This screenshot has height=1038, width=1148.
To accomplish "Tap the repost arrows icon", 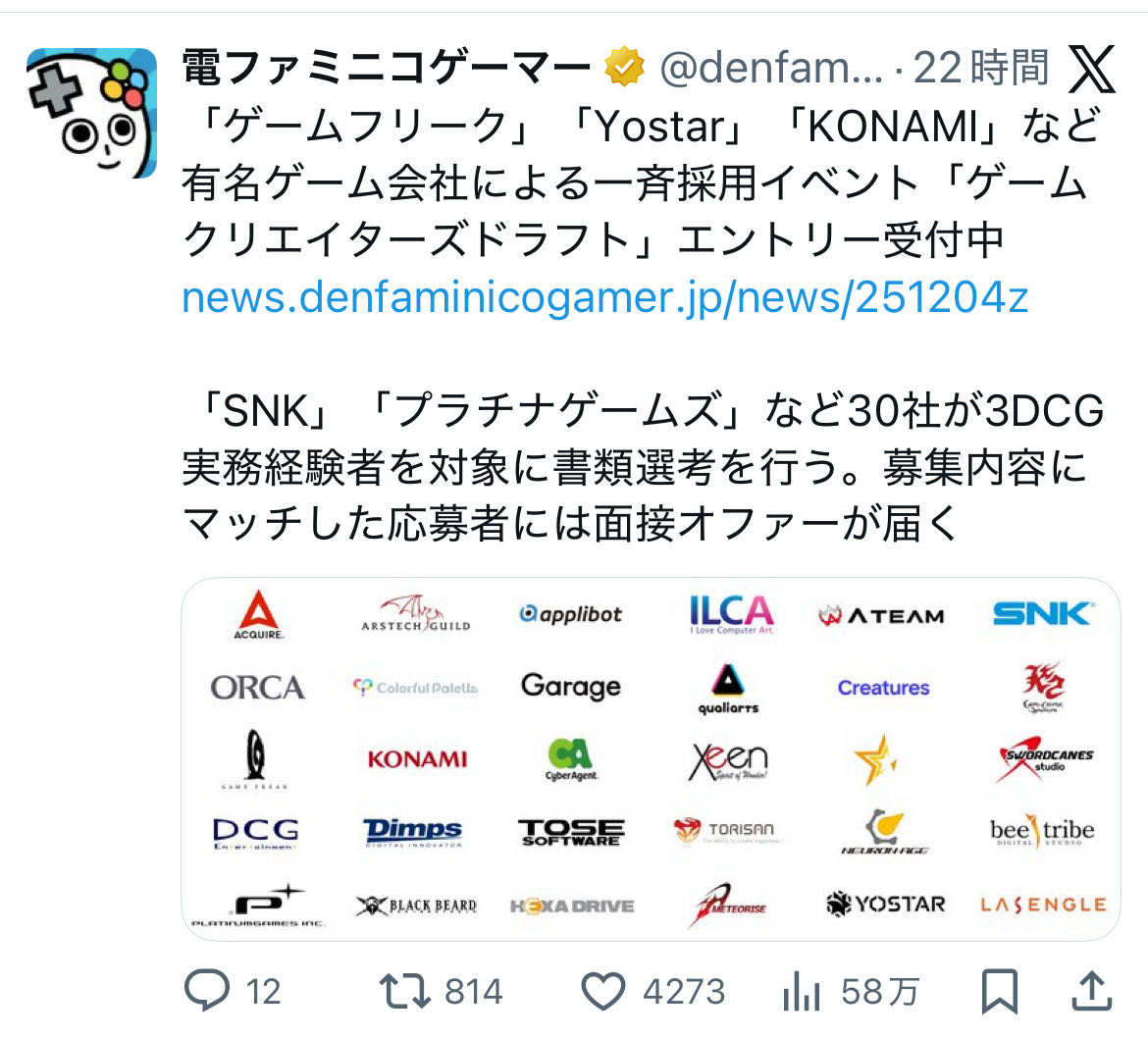I will point(405,991).
